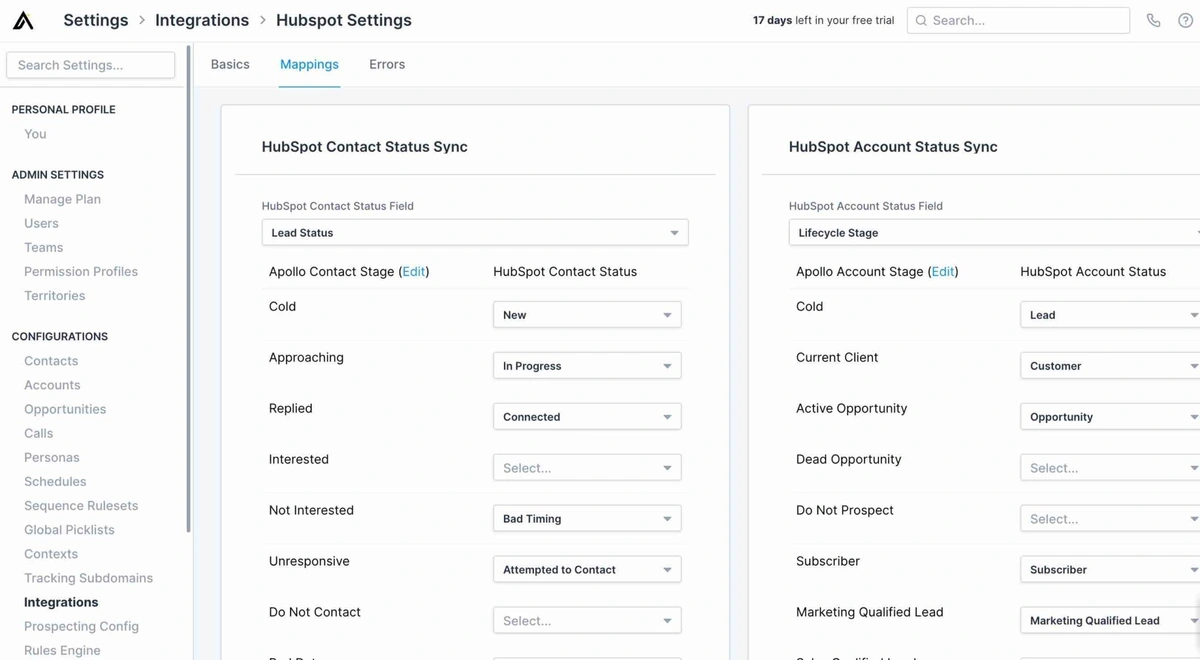Image resolution: width=1200 pixels, height=660 pixels.
Task: Open the help question mark icon
Action: [x=1186, y=20]
